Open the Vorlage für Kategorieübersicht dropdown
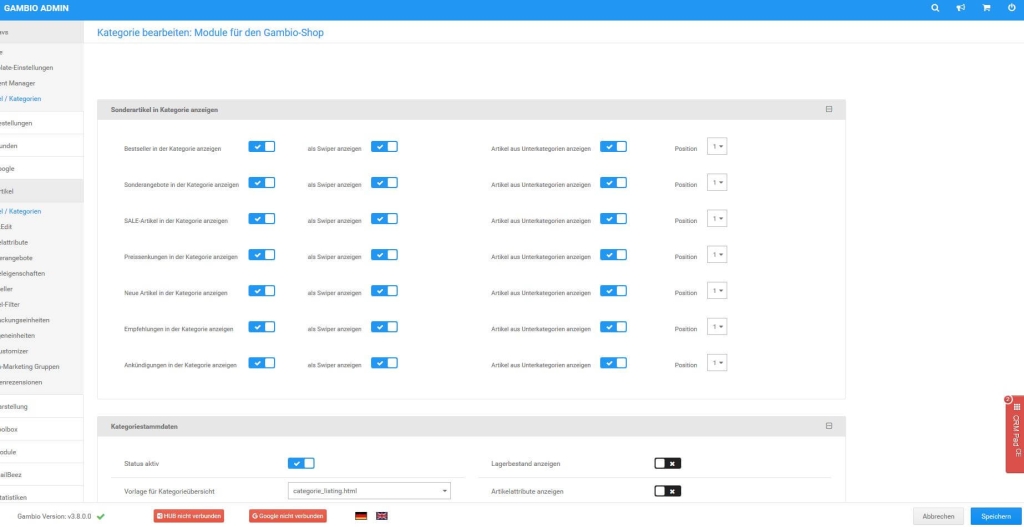This screenshot has height=527, width=1024. [369, 491]
